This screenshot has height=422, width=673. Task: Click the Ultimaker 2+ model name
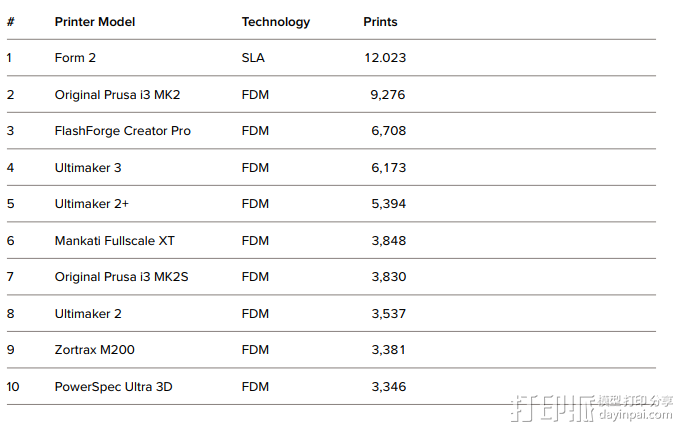(x=92, y=204)
